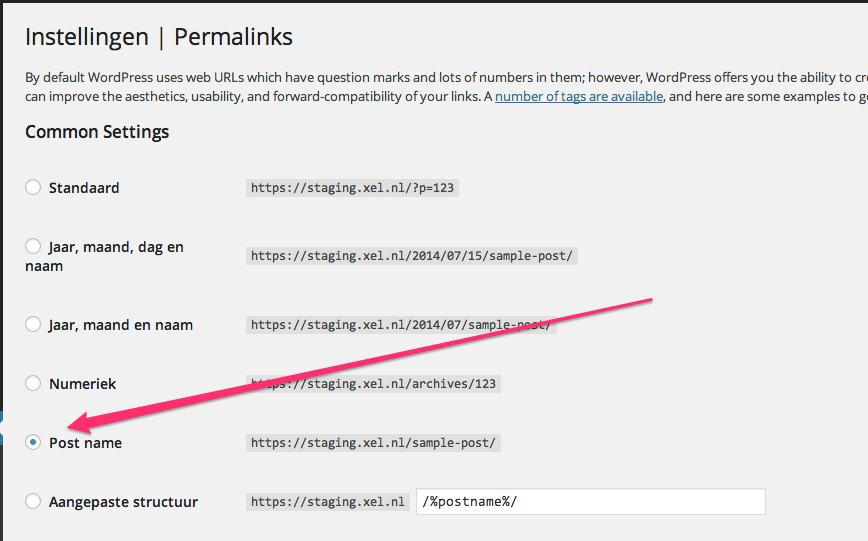Click the /%postname%/ custom structure input field
Viewport: 868px width, 541px height.
pos(590,502)
